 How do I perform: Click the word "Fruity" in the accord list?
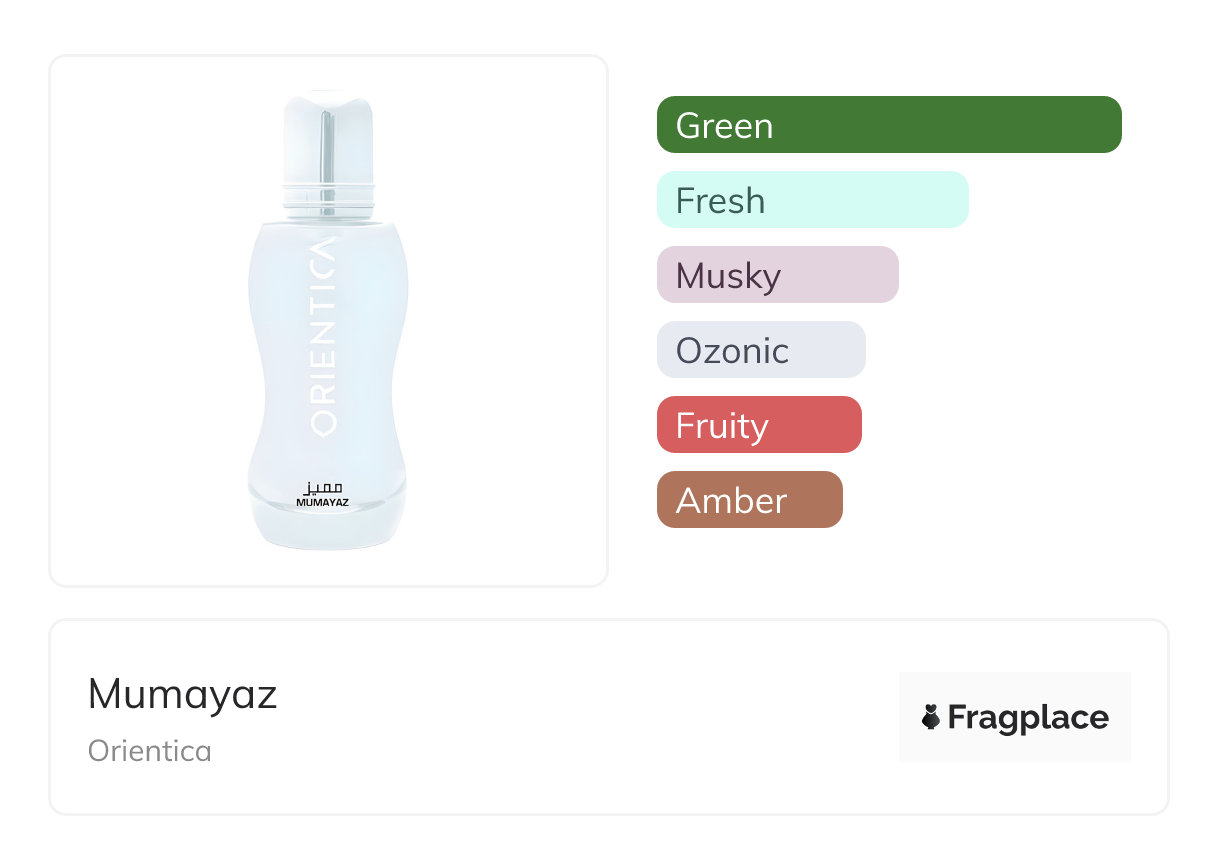tap(722, 426)
